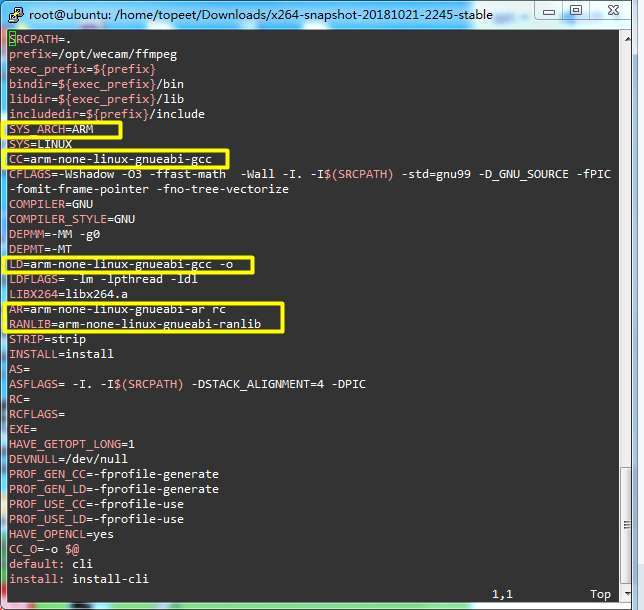
Task: Click the COMPILER=GNU line
Action: pos(51,204)
